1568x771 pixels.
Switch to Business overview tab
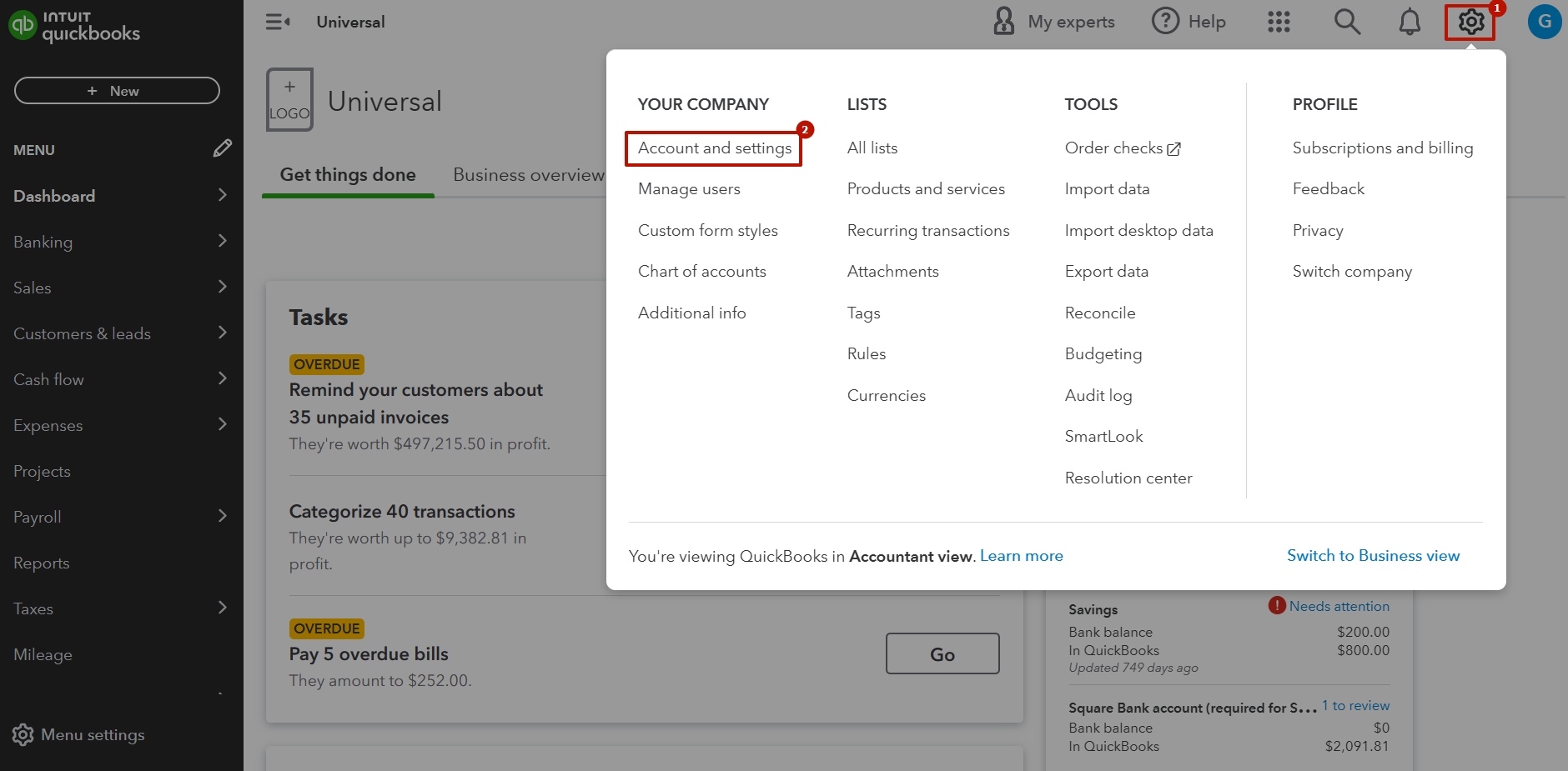[x=528, y=175]
